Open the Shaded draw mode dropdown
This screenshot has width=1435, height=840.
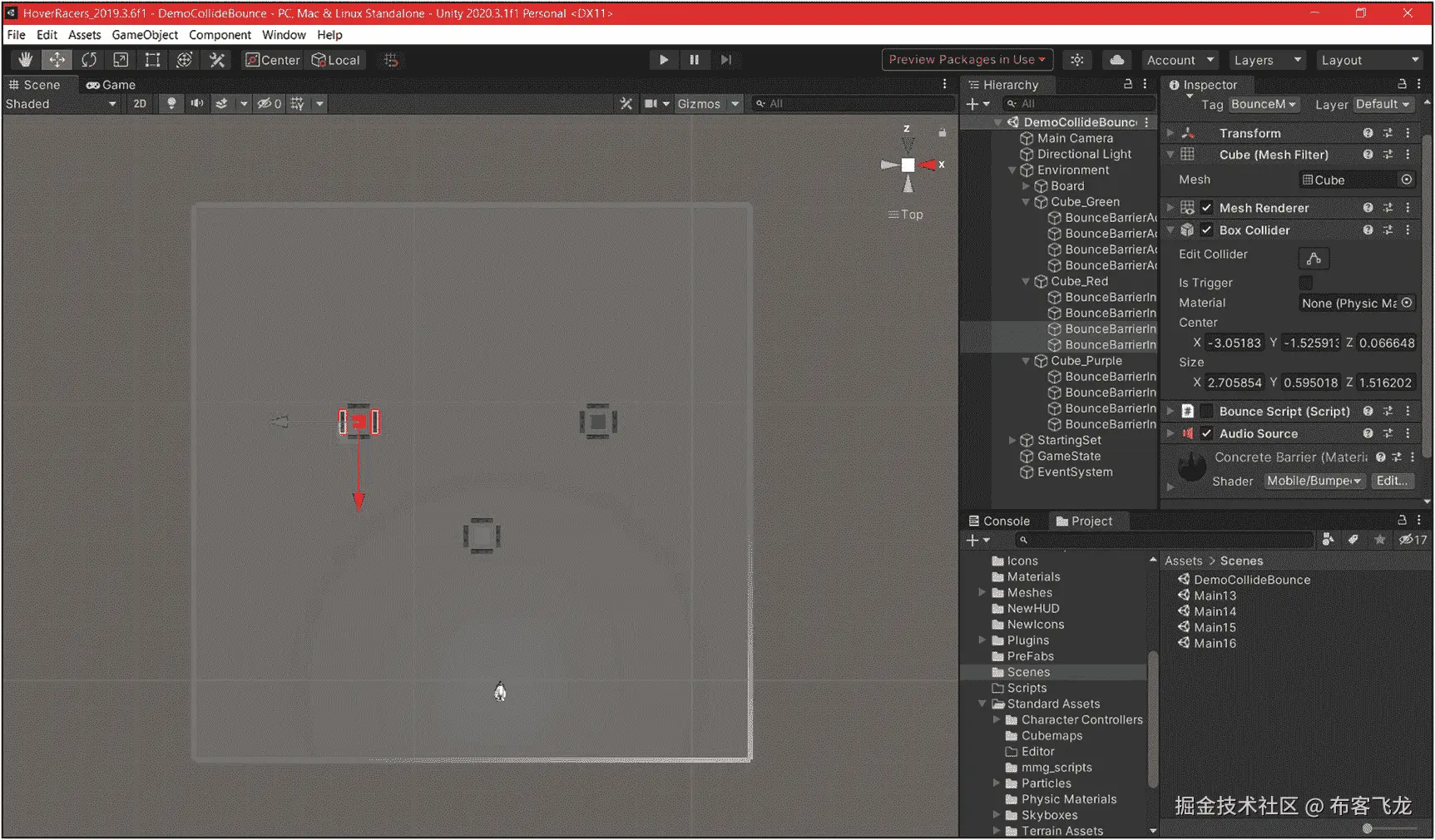[x=62, y=104]
